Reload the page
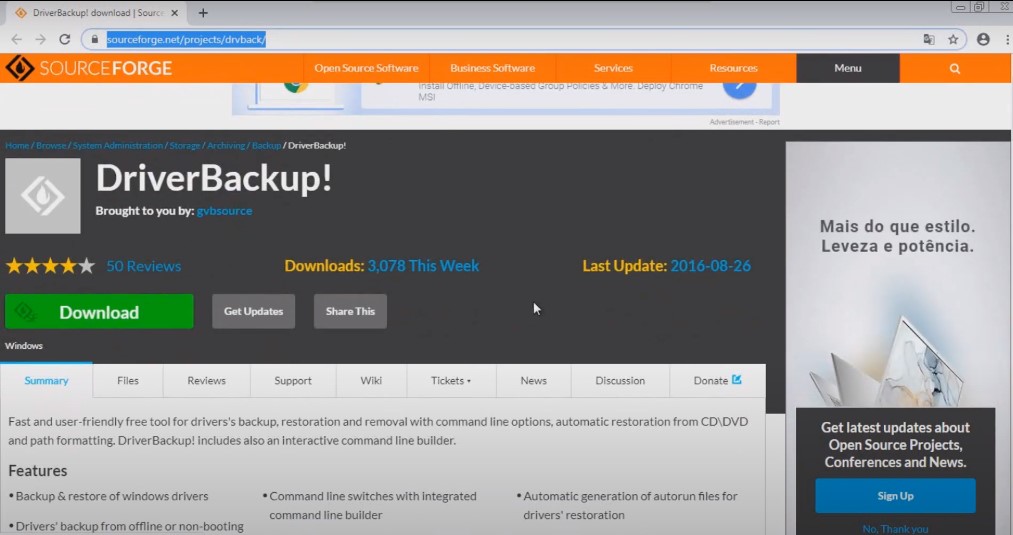1013x535 pixels. click(x=65, y=39)
